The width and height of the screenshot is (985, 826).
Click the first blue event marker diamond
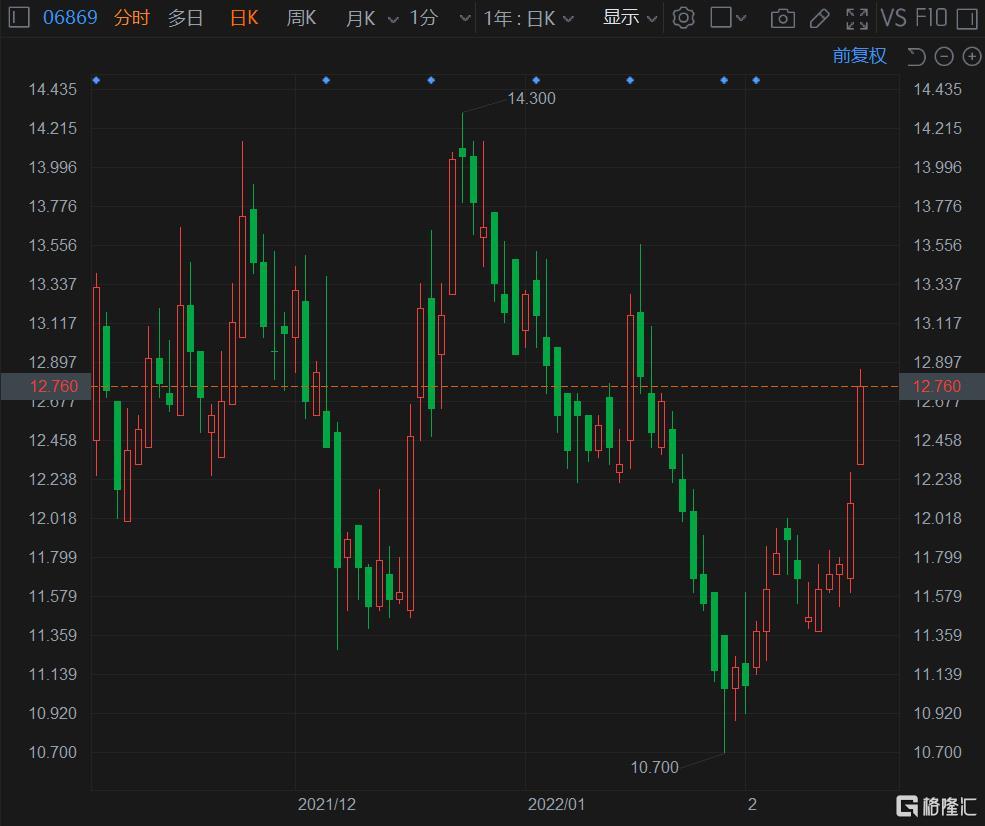(96, 80)
